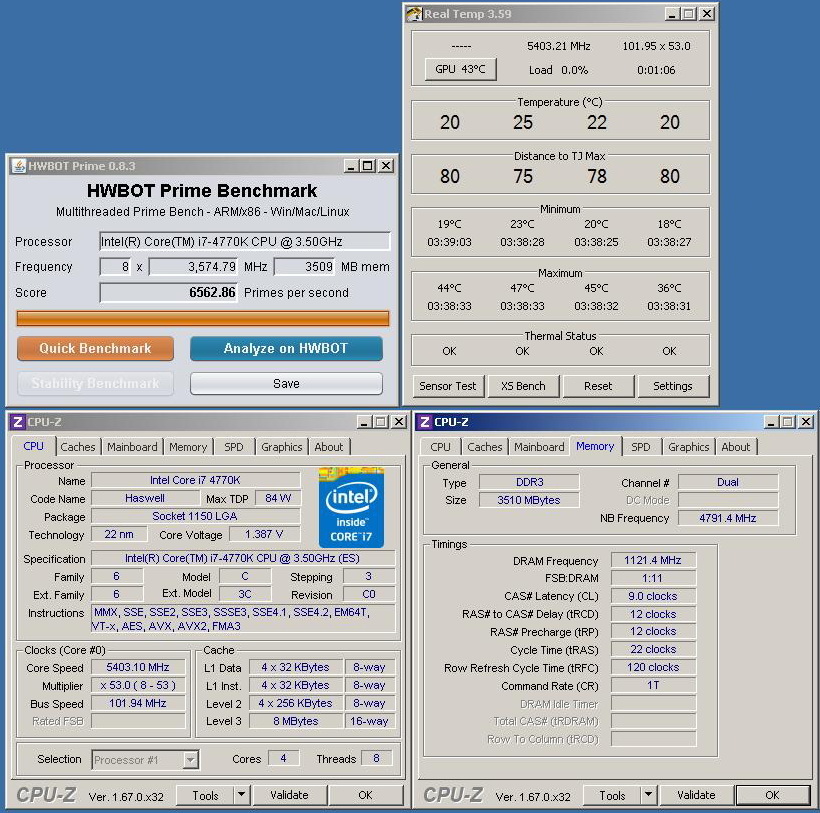The height and width of the screenshot is (813, 820).
Task: Click the Save button in HWBOT Prime
Action: click(x=286, y=384)
